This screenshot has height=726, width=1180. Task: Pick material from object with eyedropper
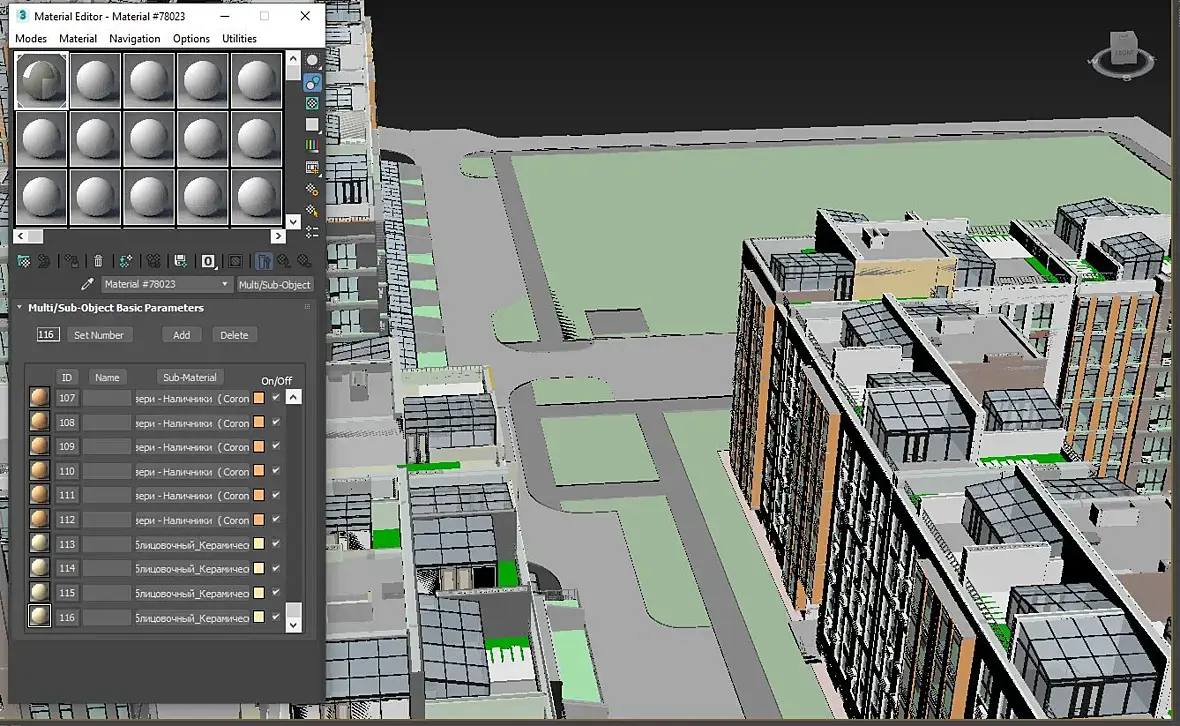coord(88,285)
